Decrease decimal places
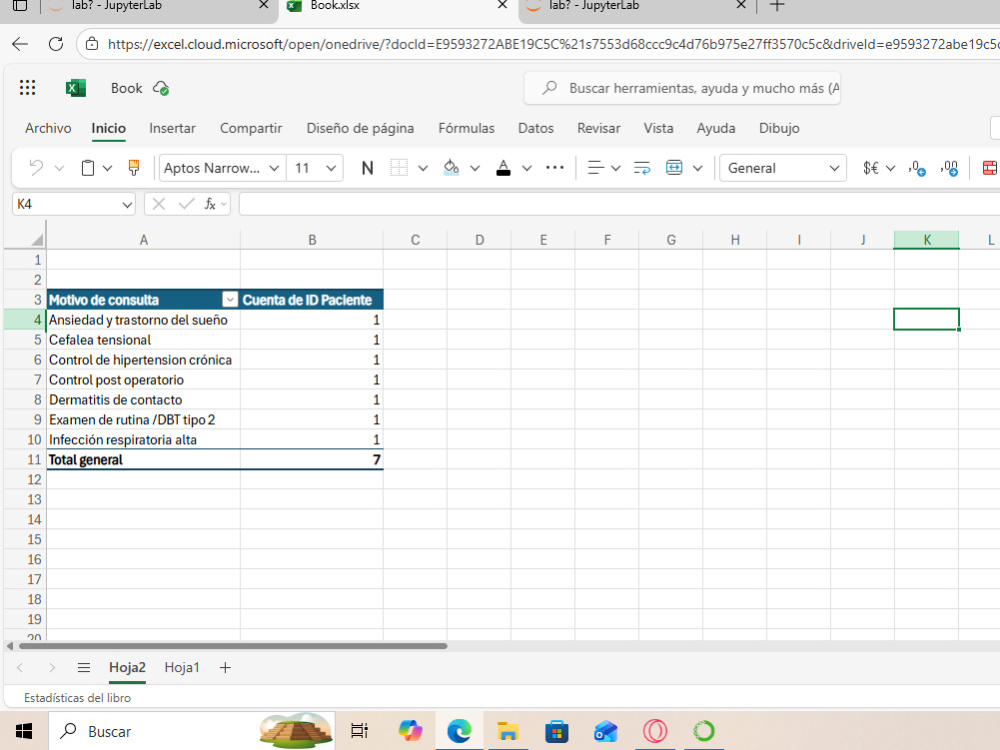1000x750 pixels. pyautogui.click(x=917, y=168)
